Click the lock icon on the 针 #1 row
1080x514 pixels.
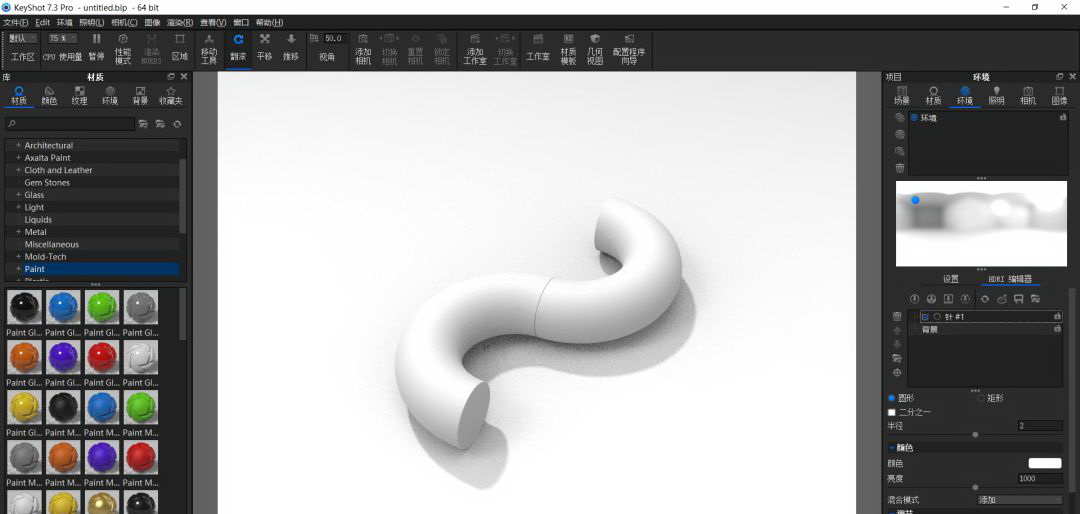[x=1057, y=316]
